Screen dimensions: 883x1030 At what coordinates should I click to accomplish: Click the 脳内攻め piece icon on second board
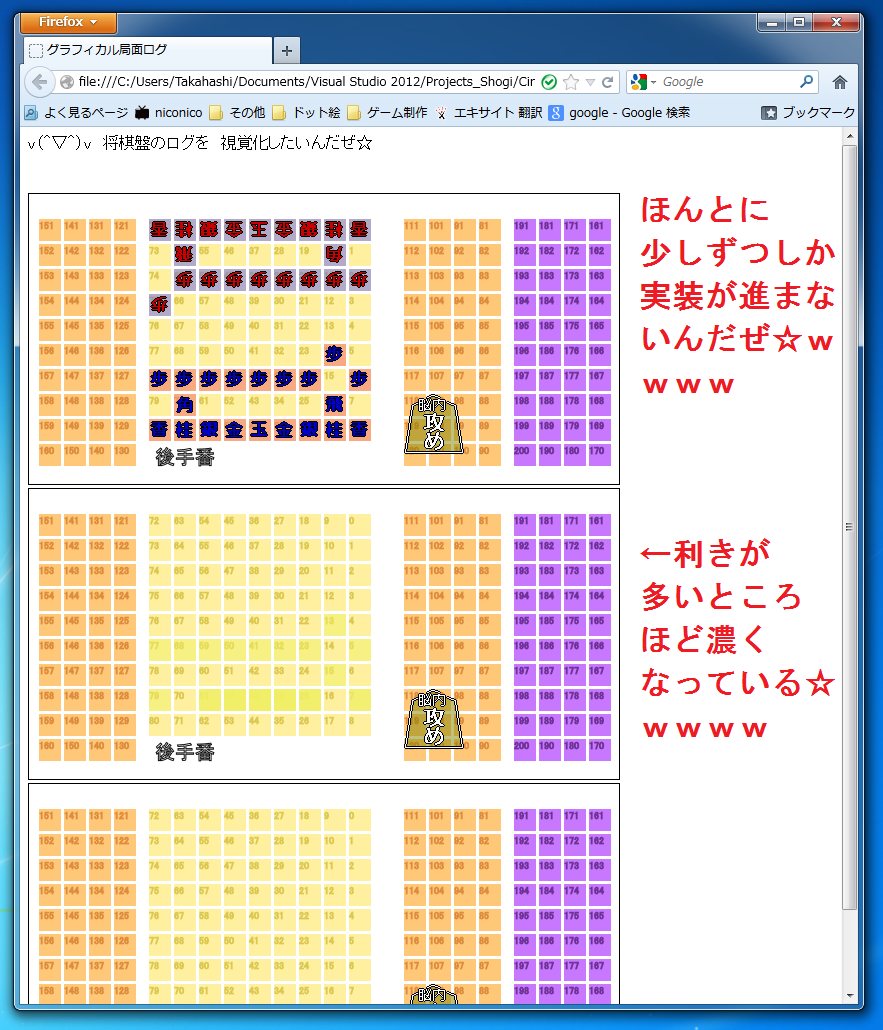[433, 719]
